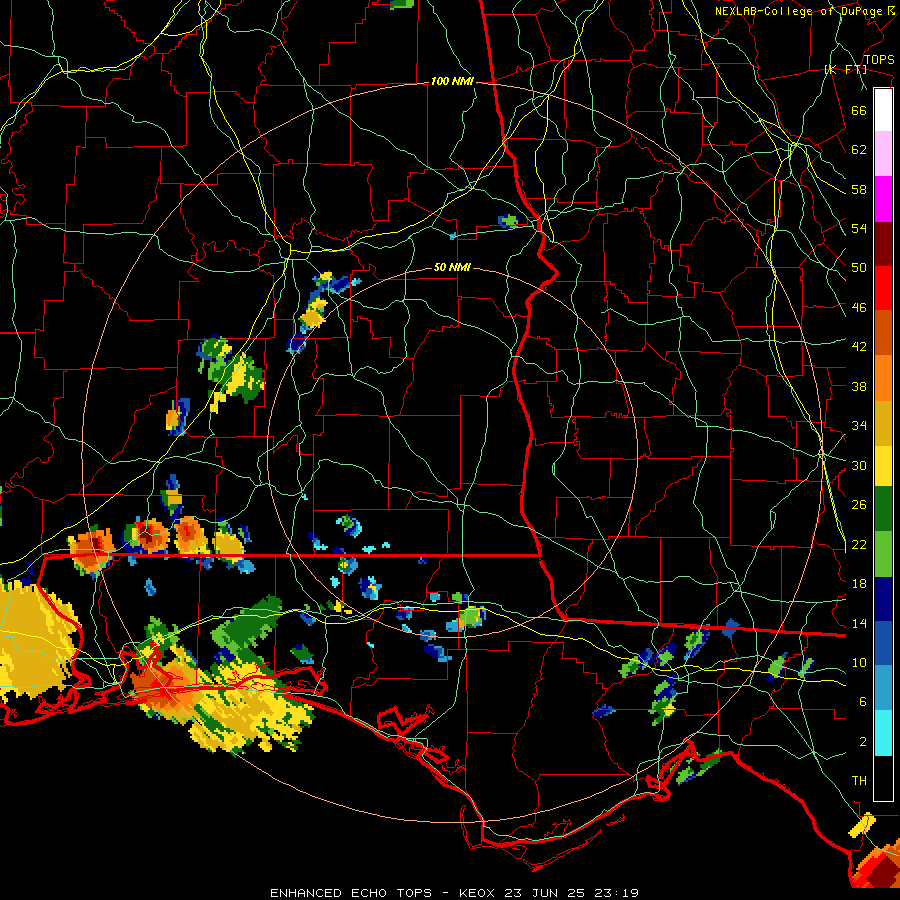This screenshot has height=900, width=900.
Task: Select the gold legend swatch below 34
Action: pyautogui.click(x=883, y=423)
